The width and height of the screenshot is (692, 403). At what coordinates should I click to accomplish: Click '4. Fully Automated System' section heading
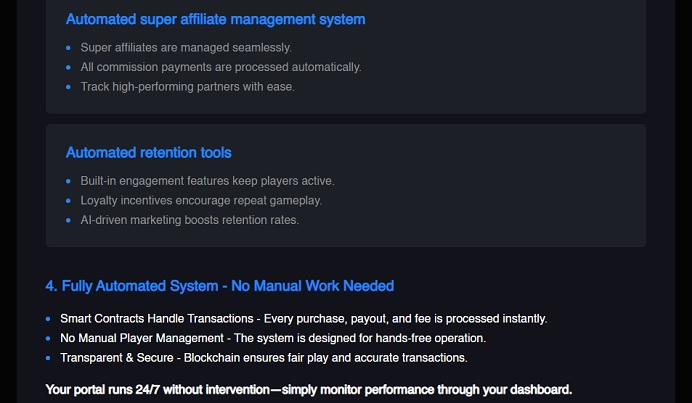click(219, 286)
